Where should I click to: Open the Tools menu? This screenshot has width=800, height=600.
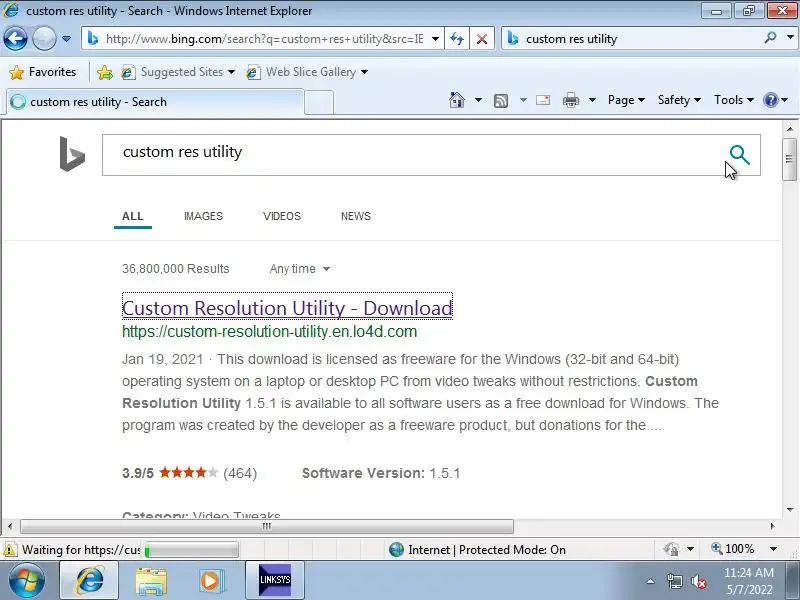(x=734, y=100)
